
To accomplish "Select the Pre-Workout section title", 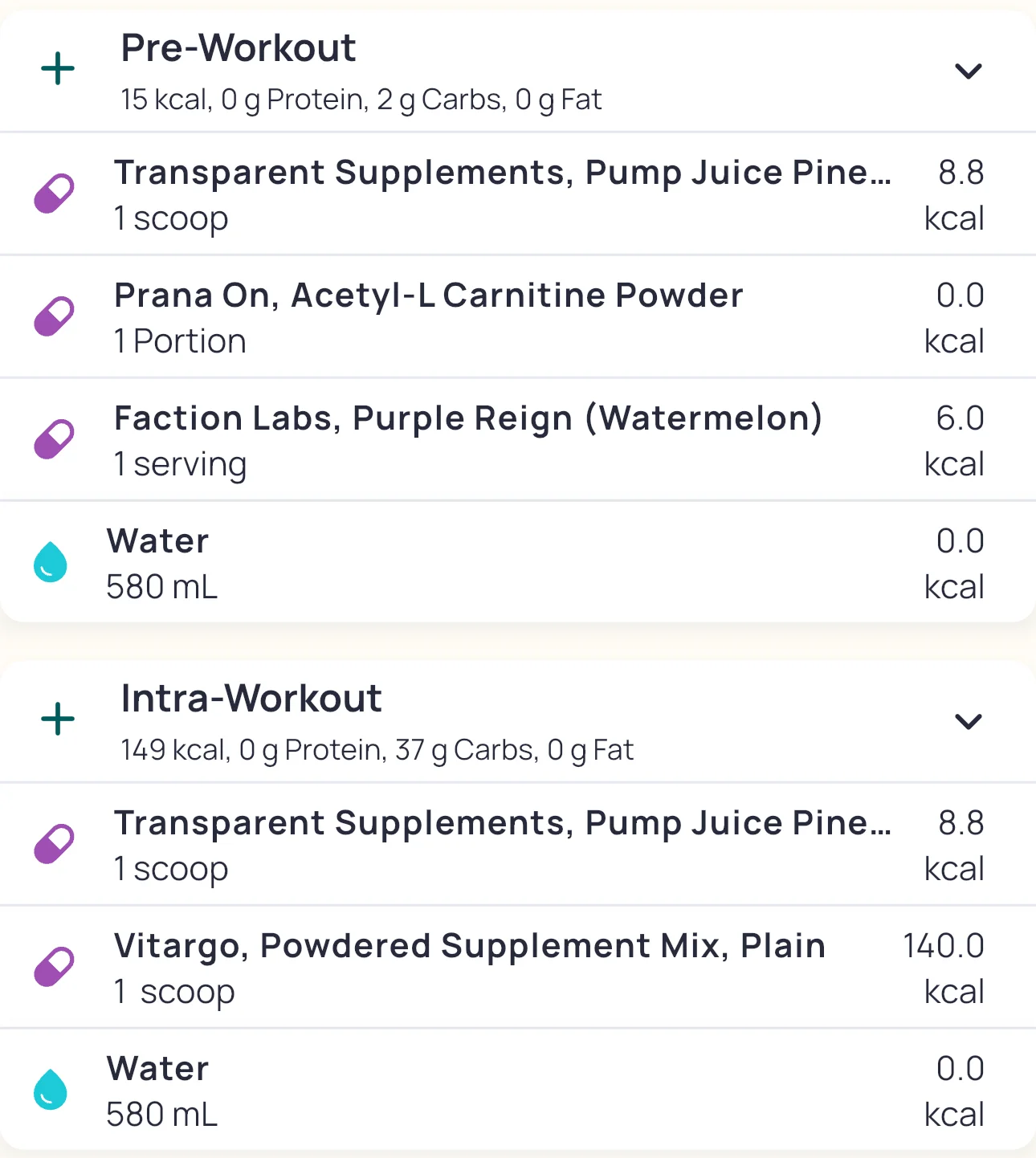I will (238, 48).
